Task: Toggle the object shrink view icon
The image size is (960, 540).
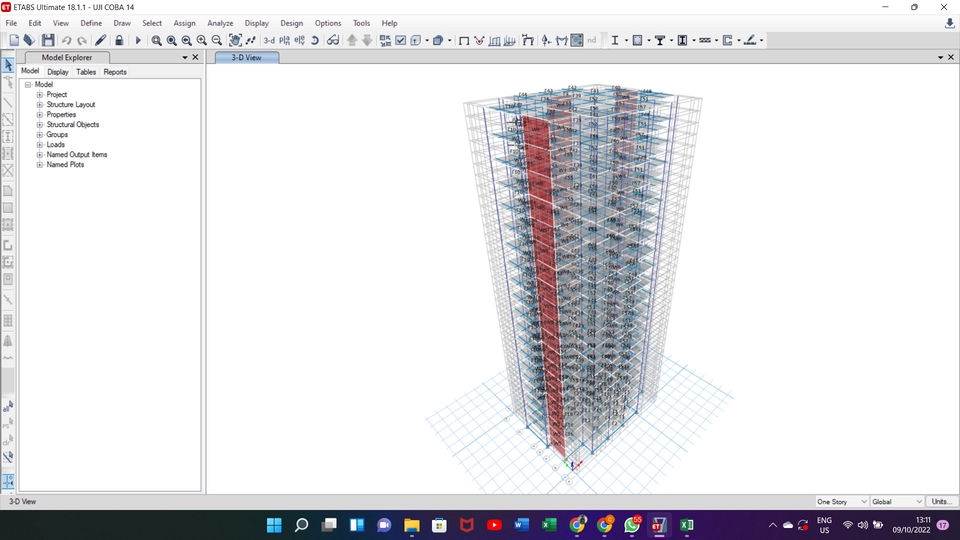Action: [x=385, y=40]
